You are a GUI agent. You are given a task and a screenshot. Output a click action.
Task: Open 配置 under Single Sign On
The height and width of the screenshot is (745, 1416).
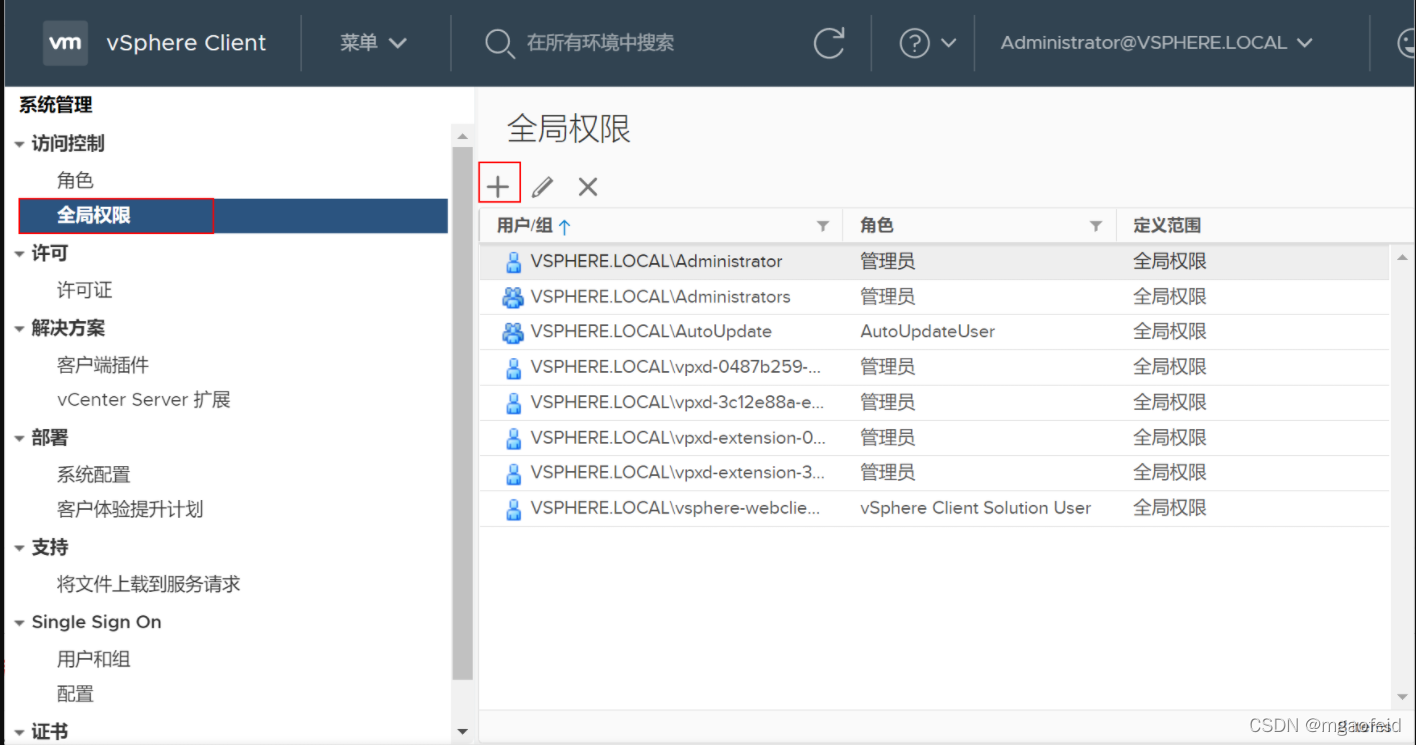(75, 694)
